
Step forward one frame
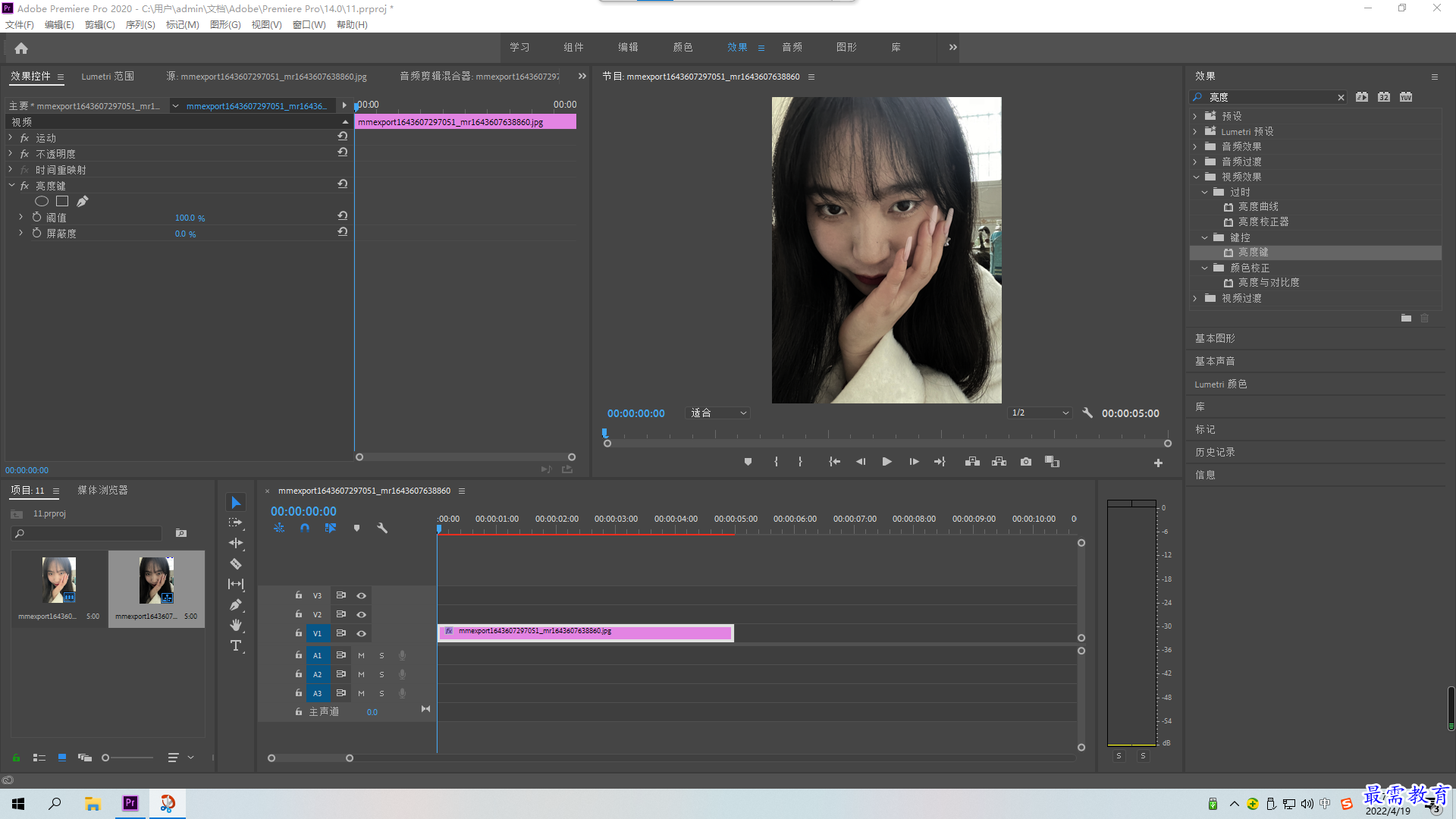914,461
